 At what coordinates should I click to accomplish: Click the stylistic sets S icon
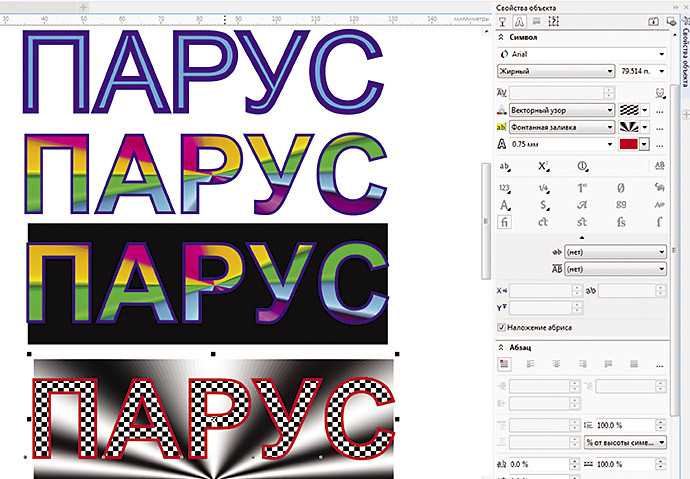(544, 205)
